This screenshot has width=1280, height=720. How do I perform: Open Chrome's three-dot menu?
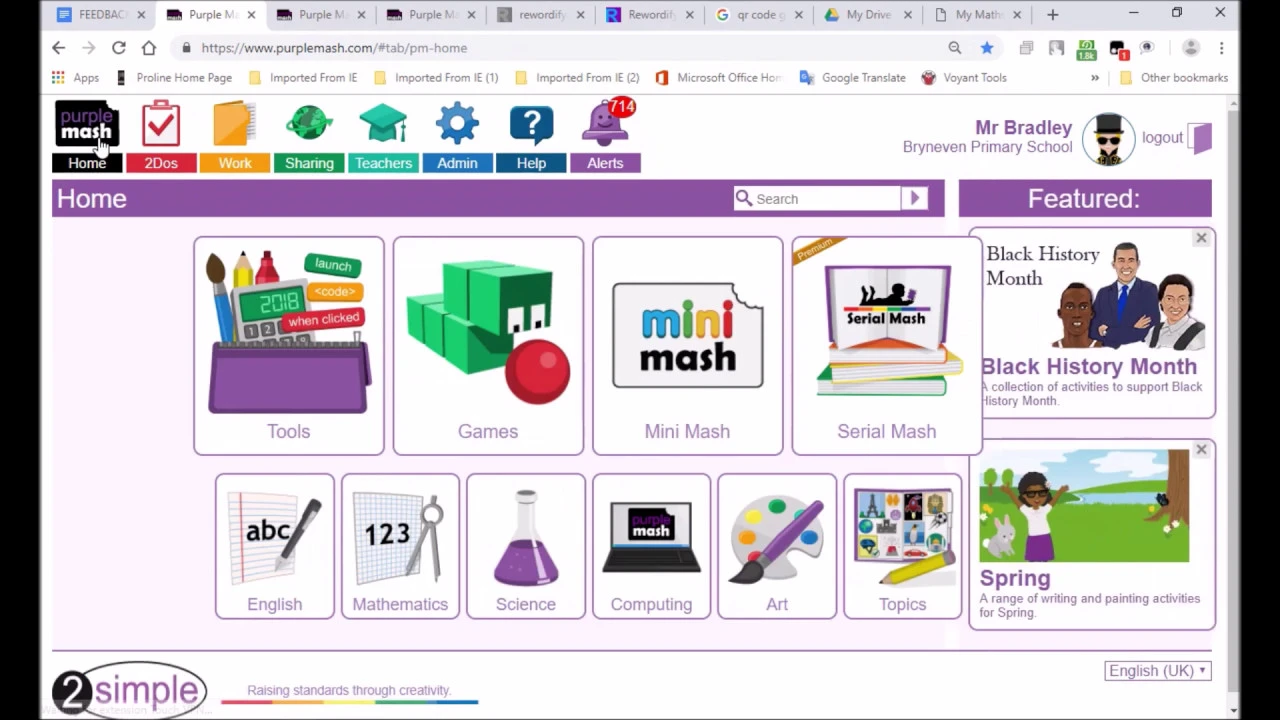[1221, 48]
